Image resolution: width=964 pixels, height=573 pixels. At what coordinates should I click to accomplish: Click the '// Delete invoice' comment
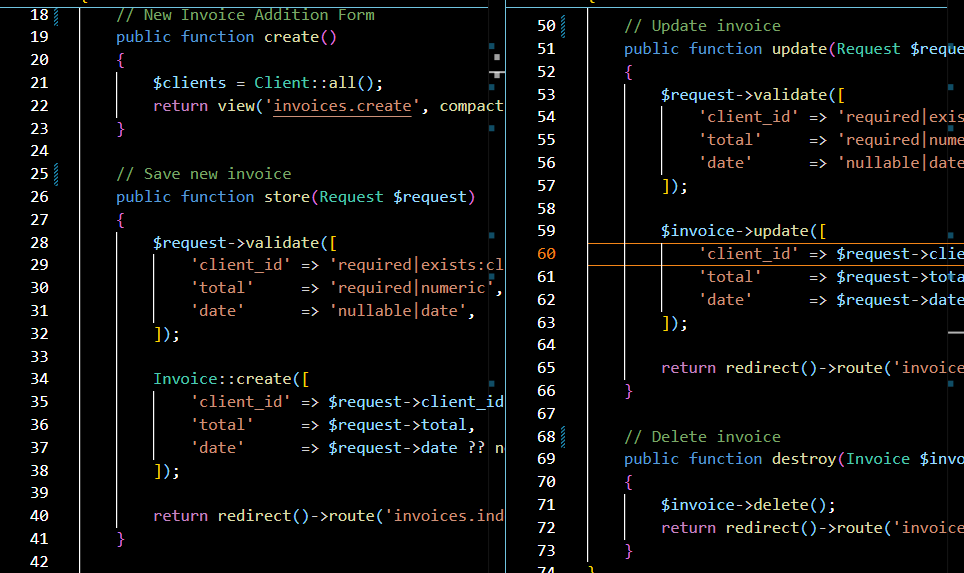coord(702,437)
